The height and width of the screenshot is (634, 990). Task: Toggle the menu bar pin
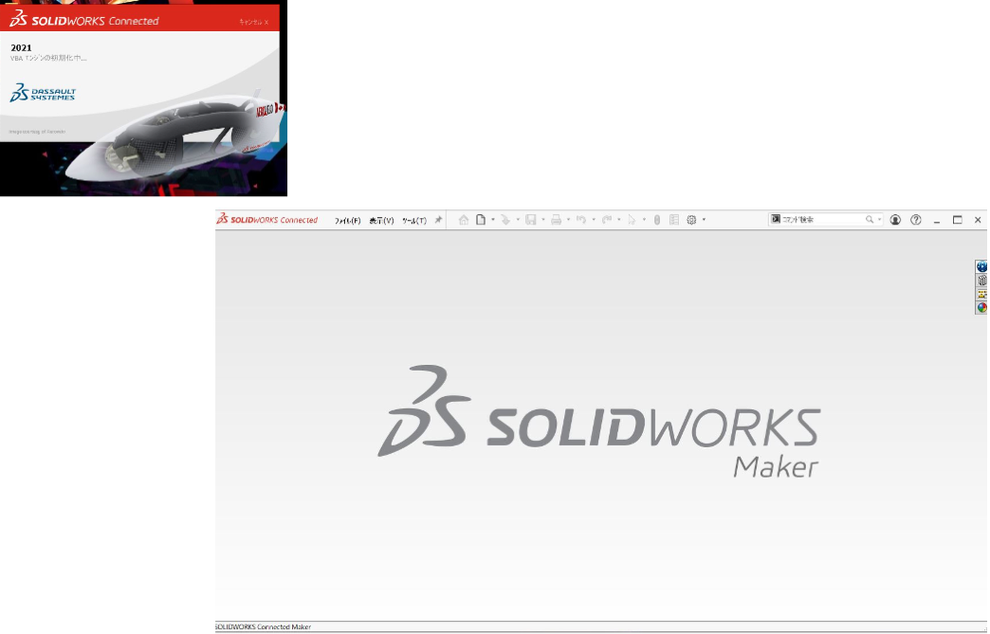point(438,220)
